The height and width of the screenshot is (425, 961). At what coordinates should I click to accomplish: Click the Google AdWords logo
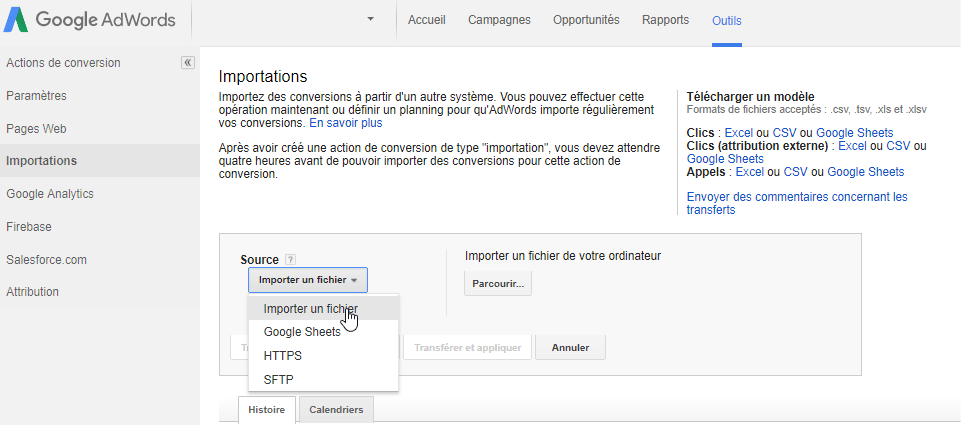[x=89, y=20]
